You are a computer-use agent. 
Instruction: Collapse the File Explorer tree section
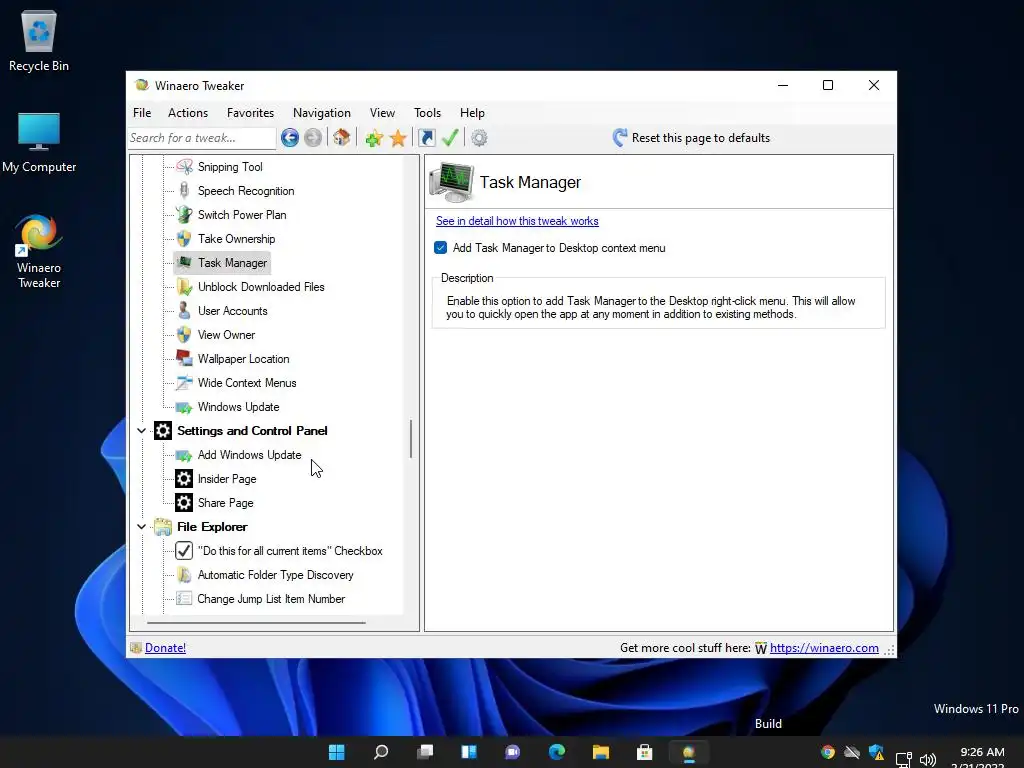tap(141, 526)
